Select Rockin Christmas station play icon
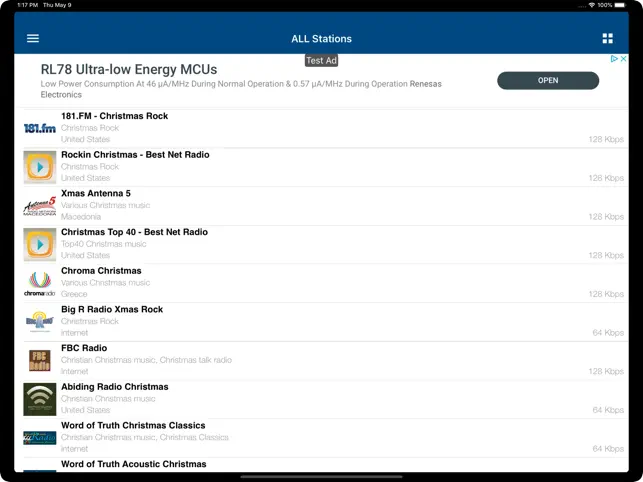This screenshot has width=643, height=482. [39, 167]
